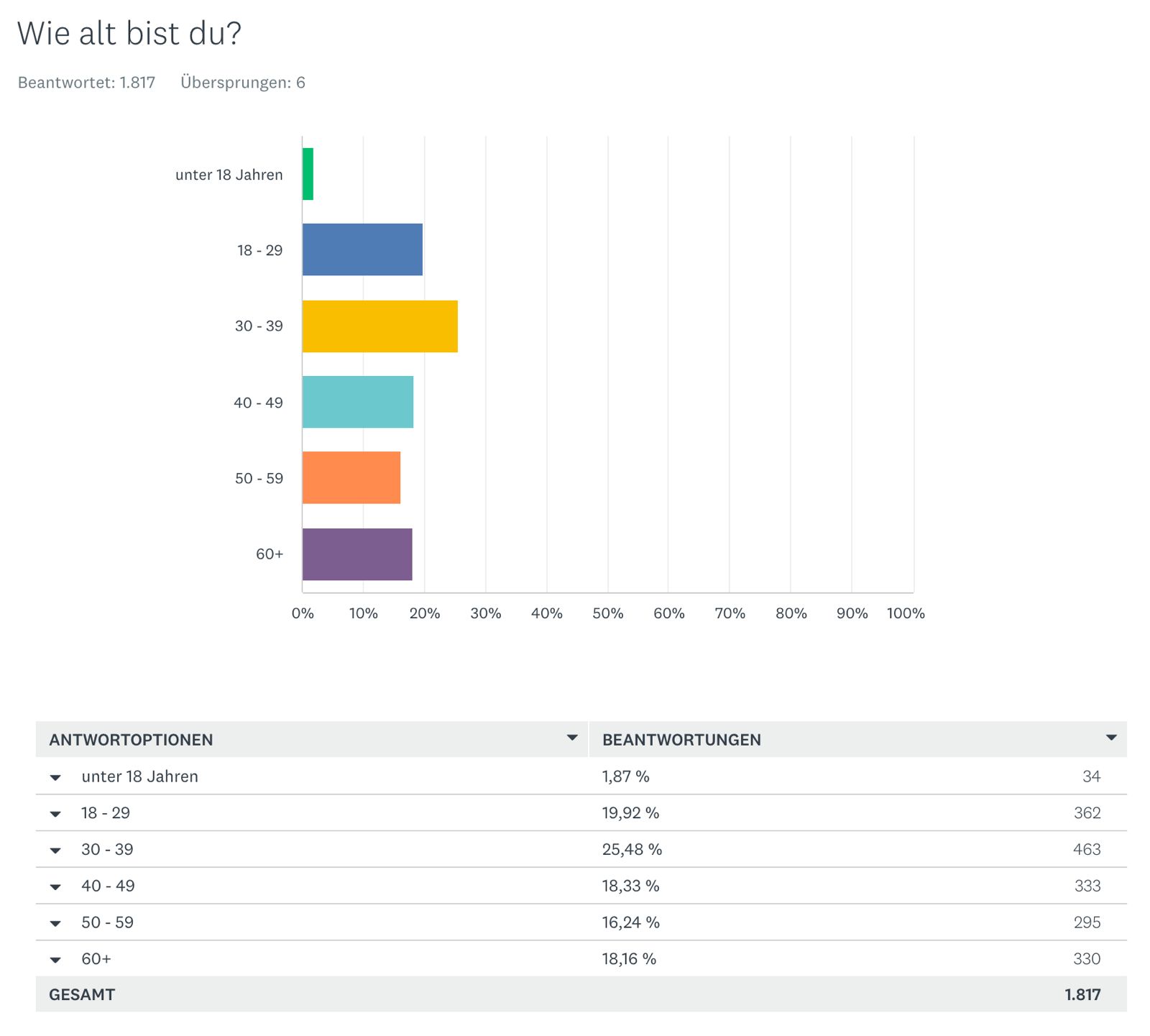Expand the '30 - 39' row arrow

[x=55, y=851]
